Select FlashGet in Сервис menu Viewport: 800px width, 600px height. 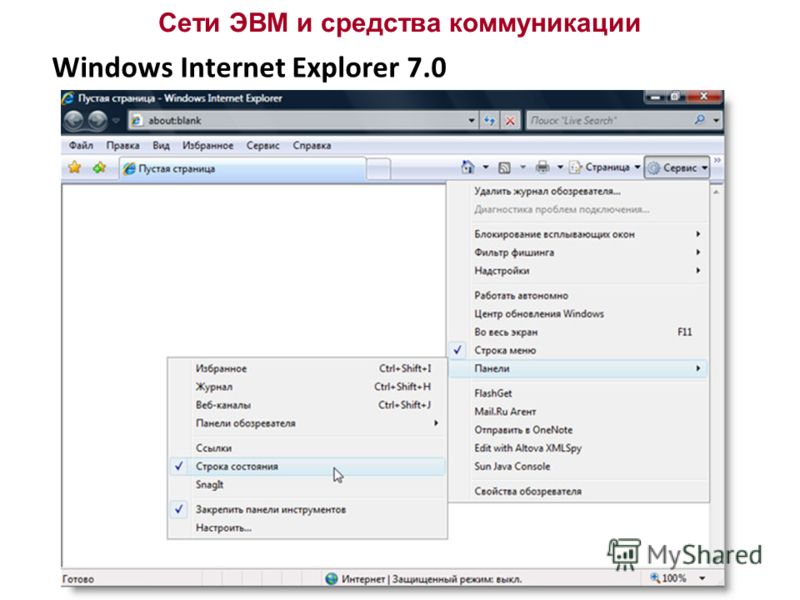pos(579,393)
